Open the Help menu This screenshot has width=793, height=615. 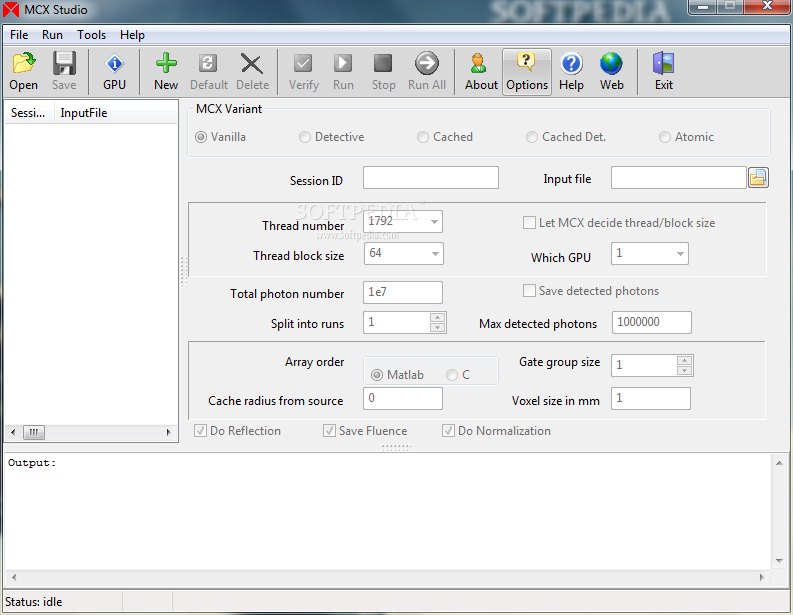point(132,35)
